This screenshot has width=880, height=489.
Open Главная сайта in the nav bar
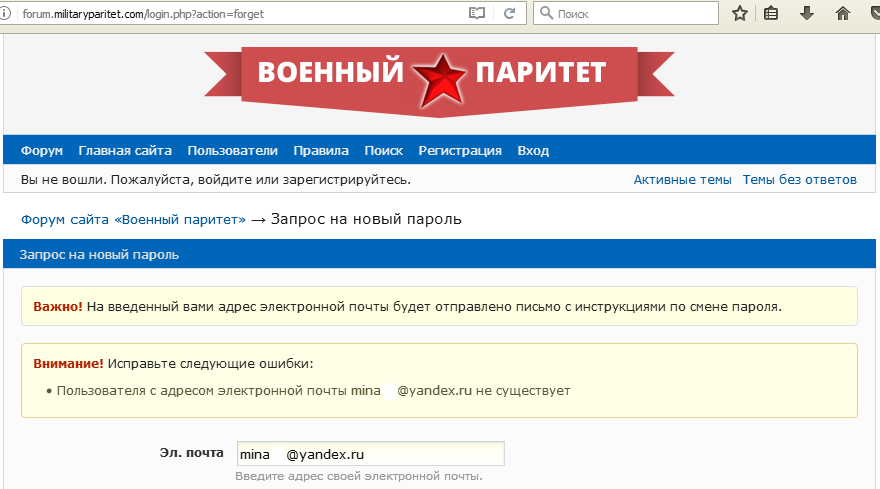click(125, 150)
